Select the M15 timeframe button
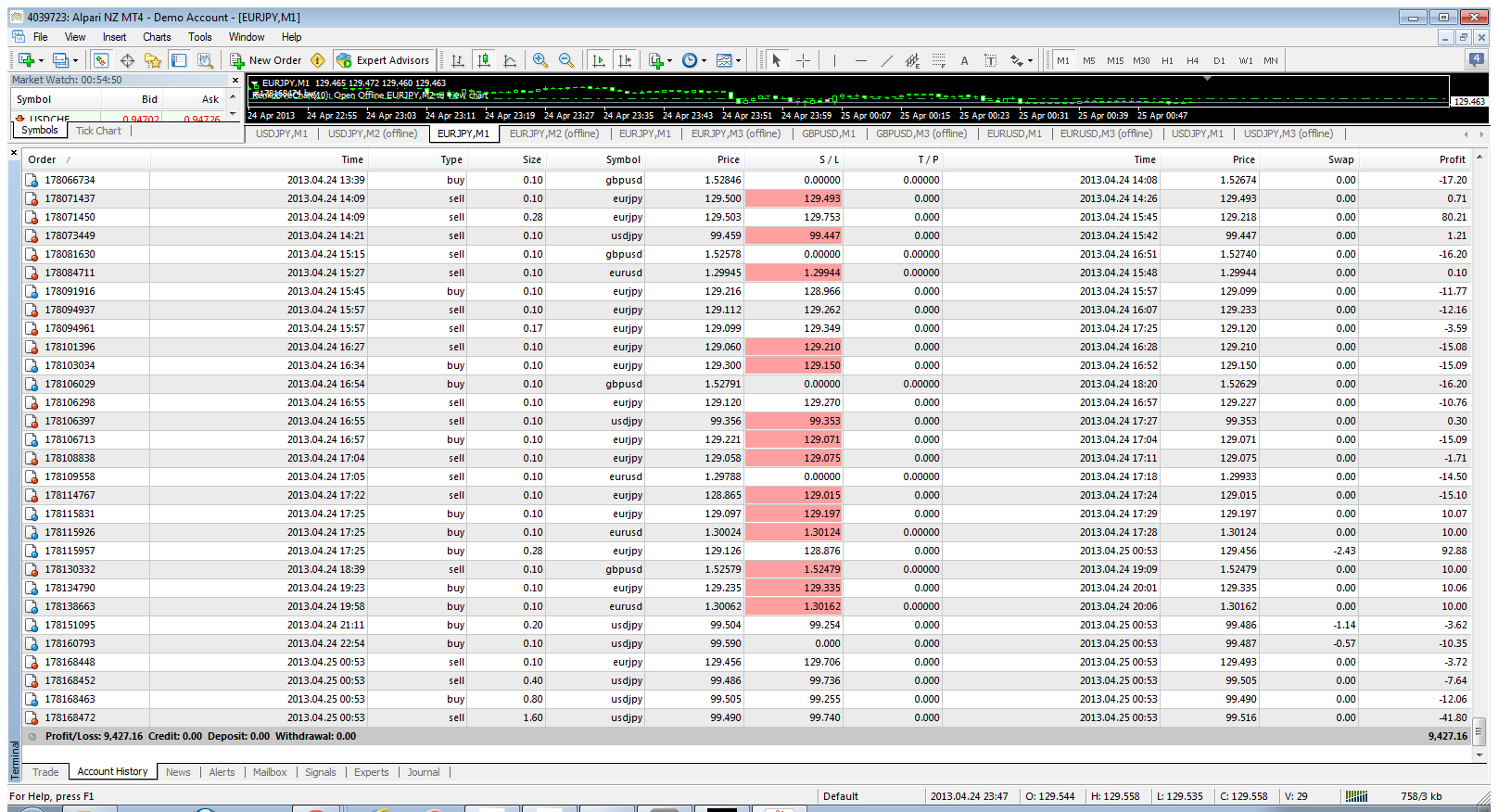The width and height of the screenshot is (1498, 812). tap(1115, 60)
